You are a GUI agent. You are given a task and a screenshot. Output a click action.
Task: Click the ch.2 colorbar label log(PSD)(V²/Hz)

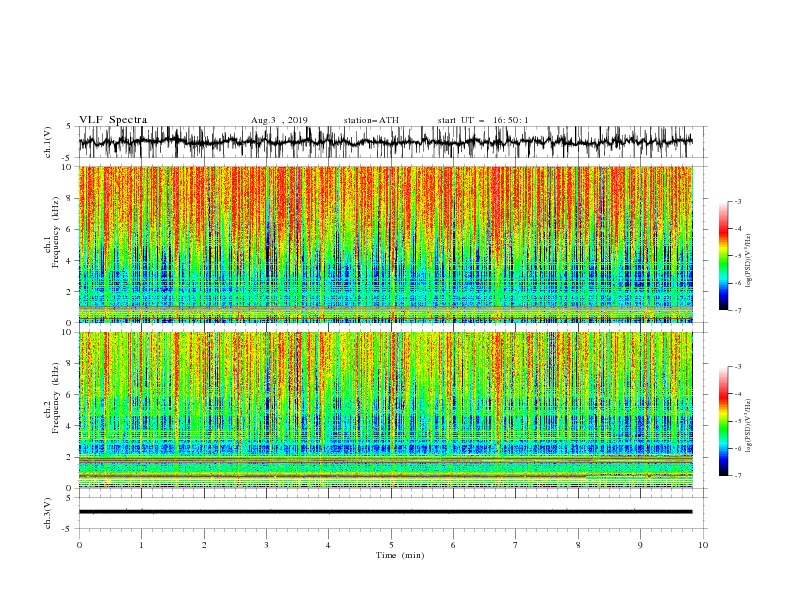coord(748,425)
